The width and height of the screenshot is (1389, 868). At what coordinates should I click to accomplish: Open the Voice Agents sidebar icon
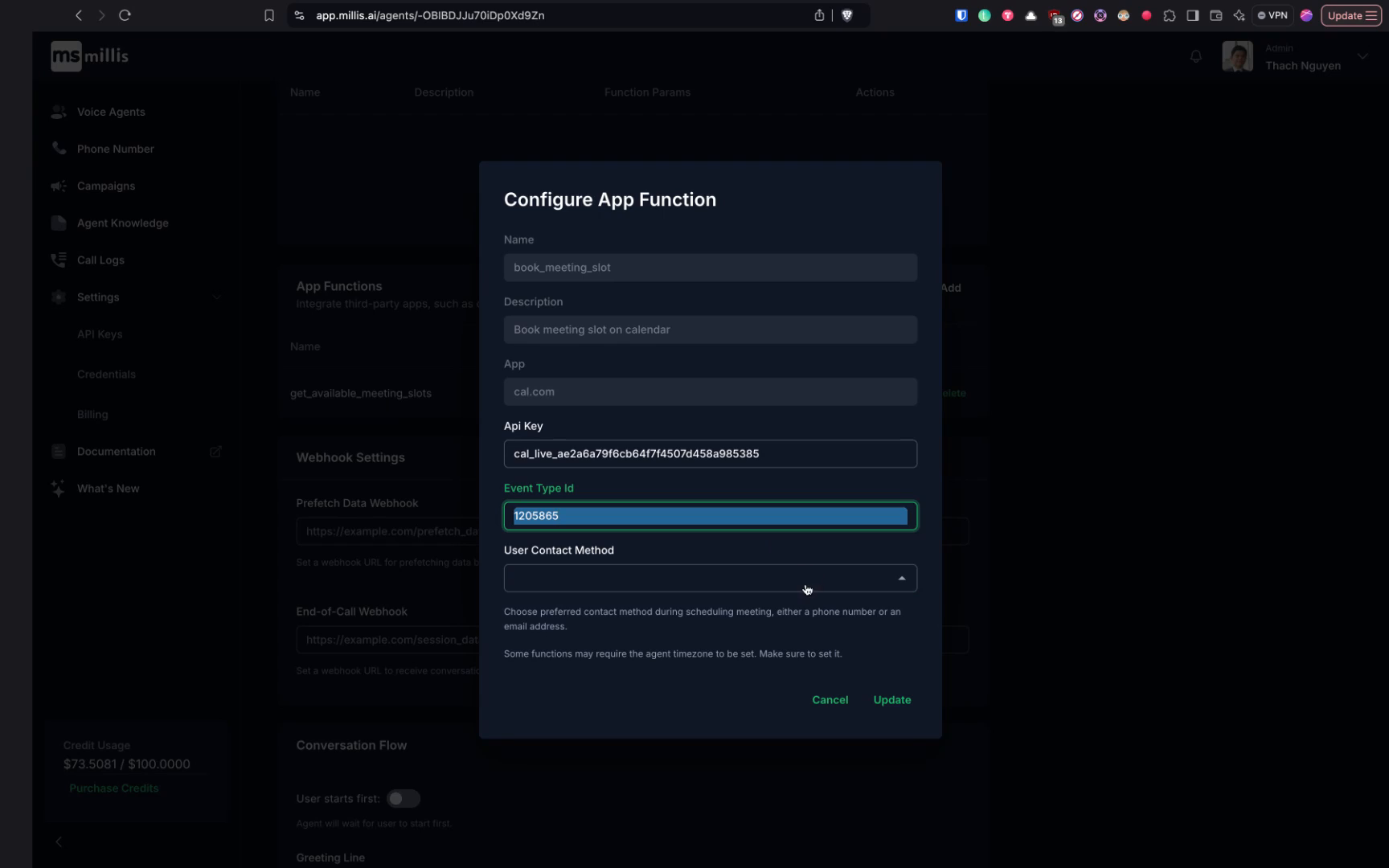coord(58,112)
